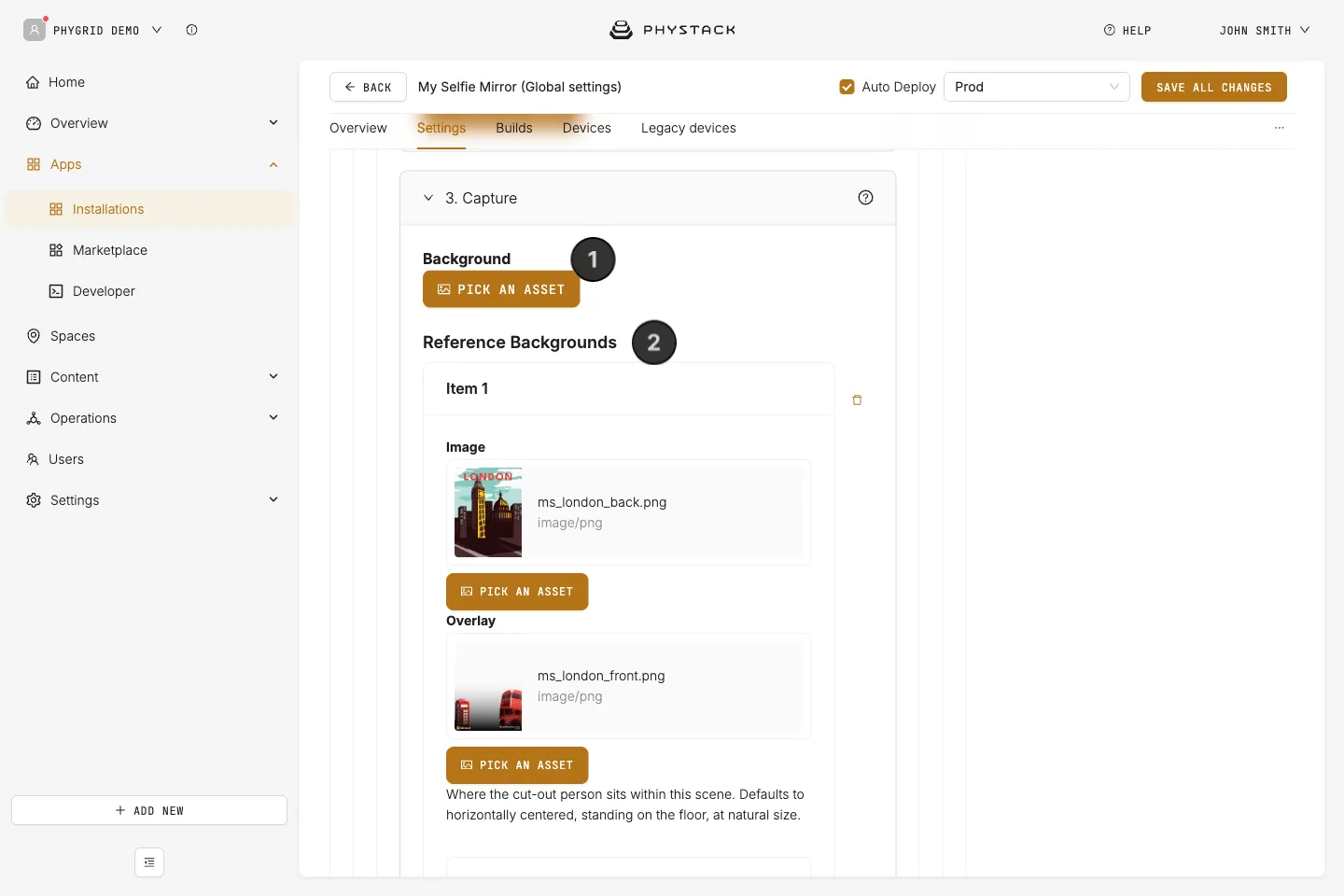This screenshot has width=1344, height=896.
Task: Collapse the 3. Capture section chevron
Action: point(428,198)
